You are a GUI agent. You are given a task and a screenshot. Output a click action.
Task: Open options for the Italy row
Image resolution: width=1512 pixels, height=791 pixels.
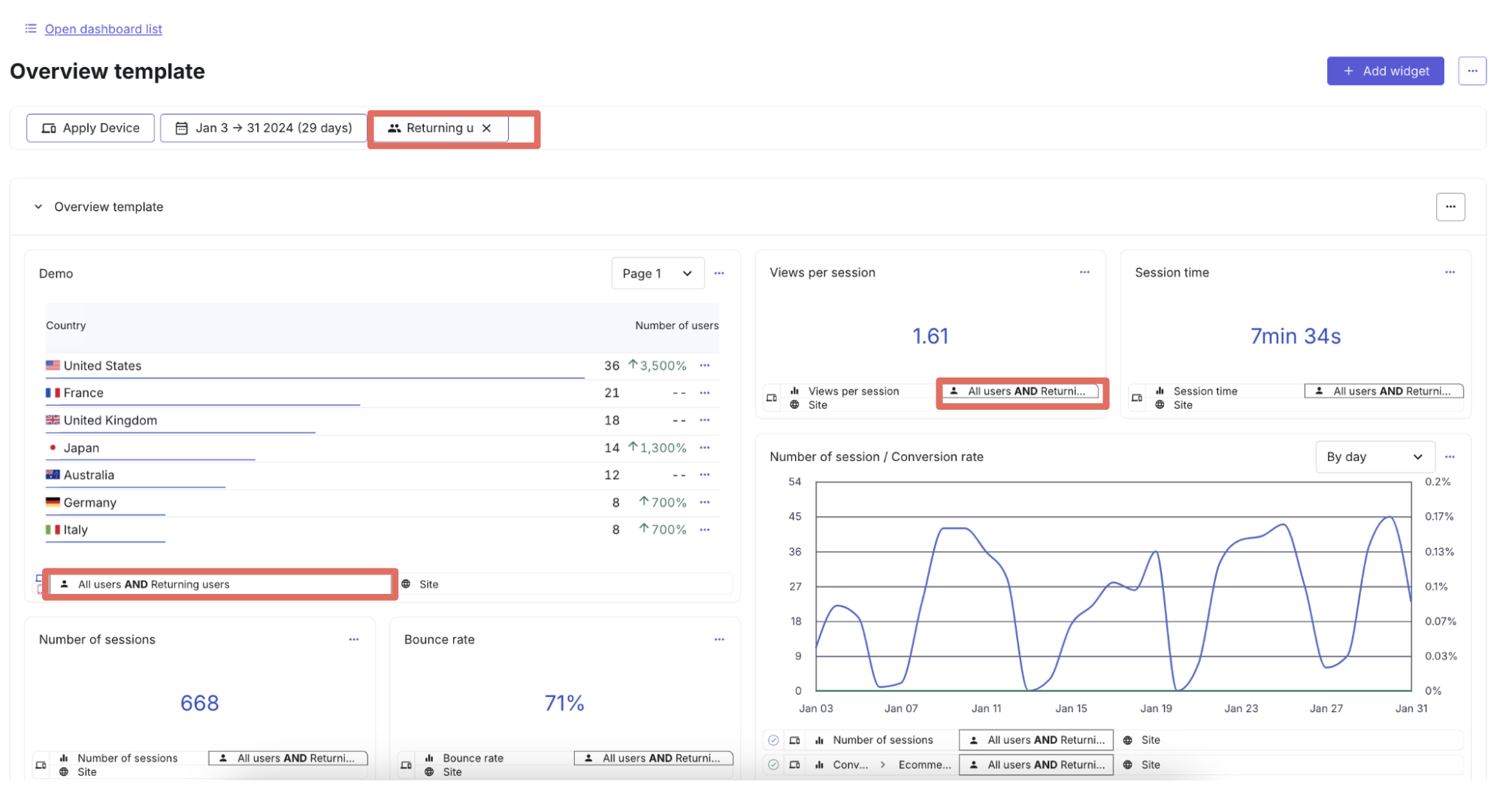pos(705,530)
